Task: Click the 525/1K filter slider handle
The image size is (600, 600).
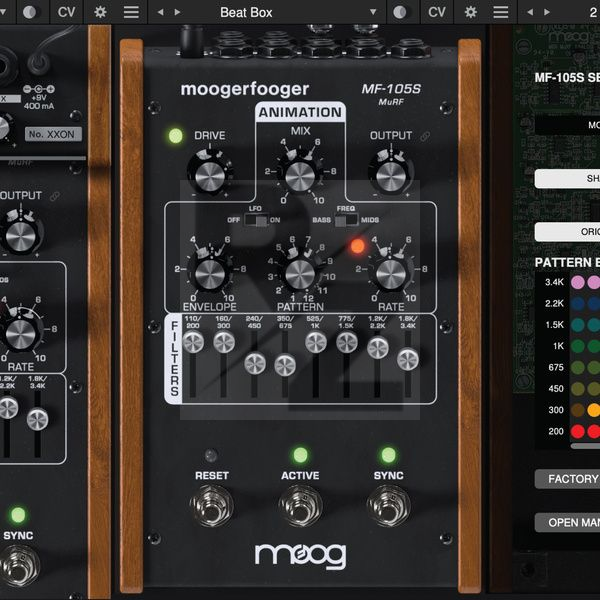Action: (x=316, y=342)
